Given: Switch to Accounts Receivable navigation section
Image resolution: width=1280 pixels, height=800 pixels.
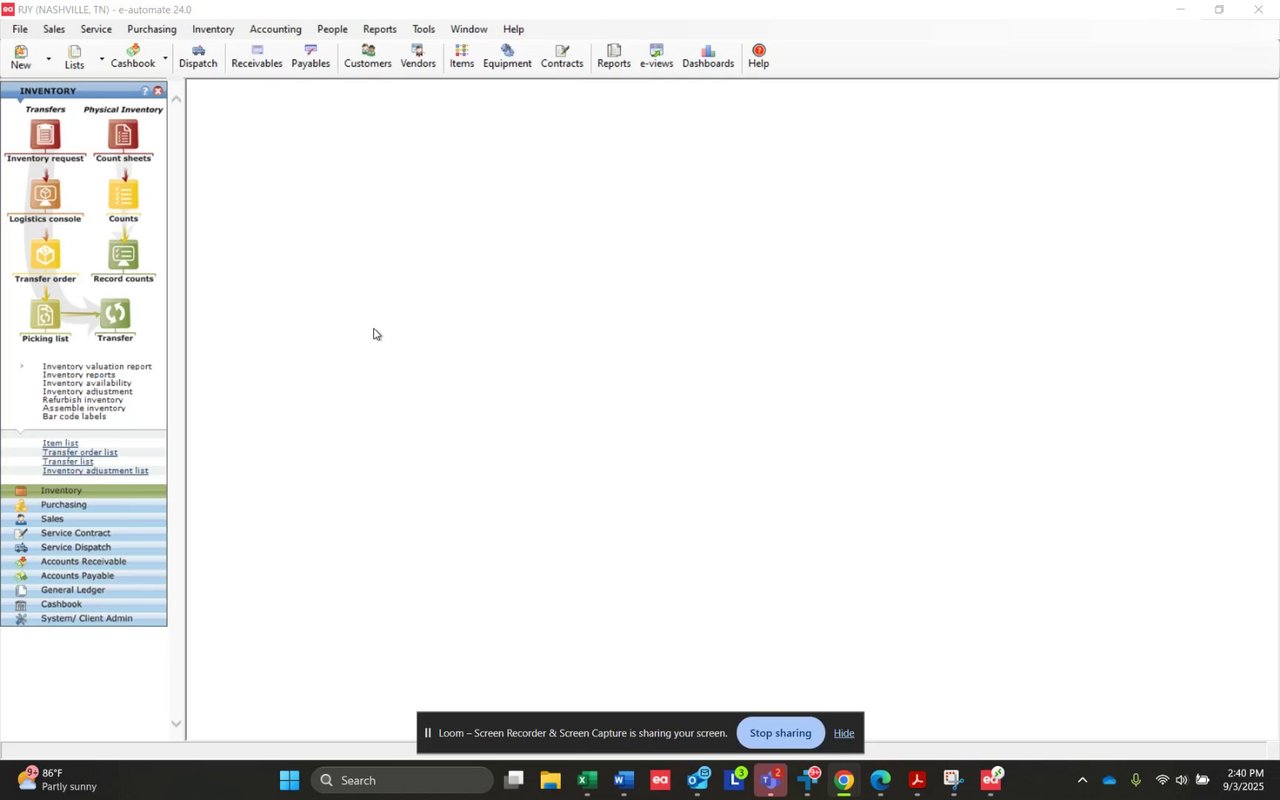Looking at the screenshot, I should (84, 561).
